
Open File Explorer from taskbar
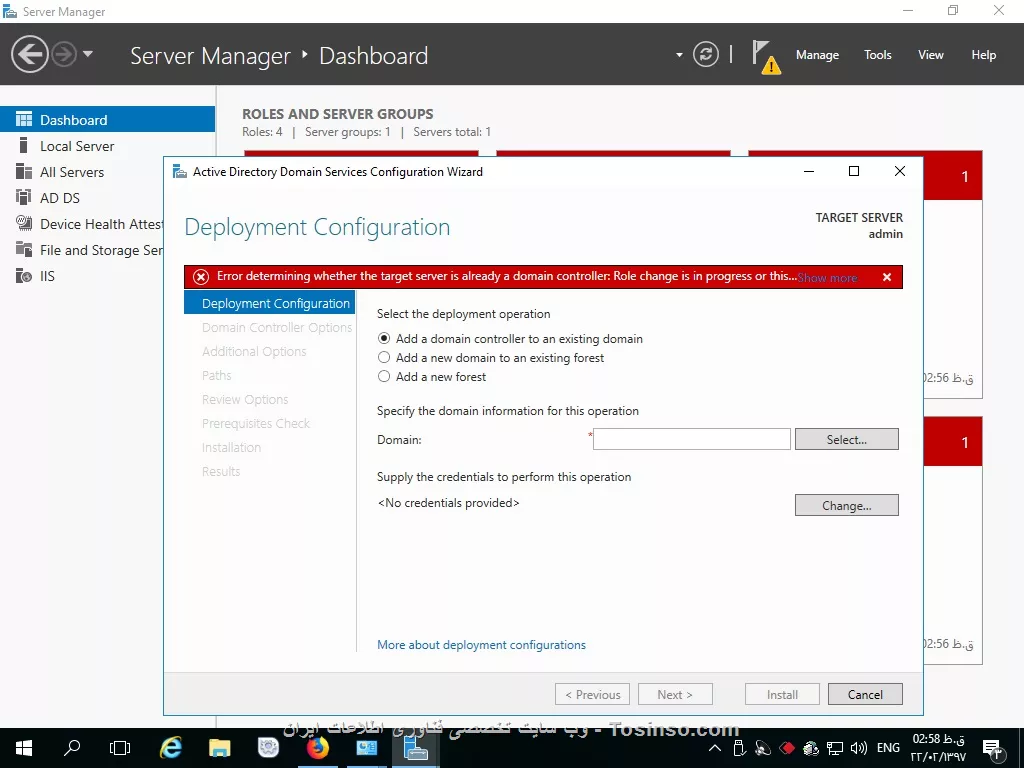(219, 748)
